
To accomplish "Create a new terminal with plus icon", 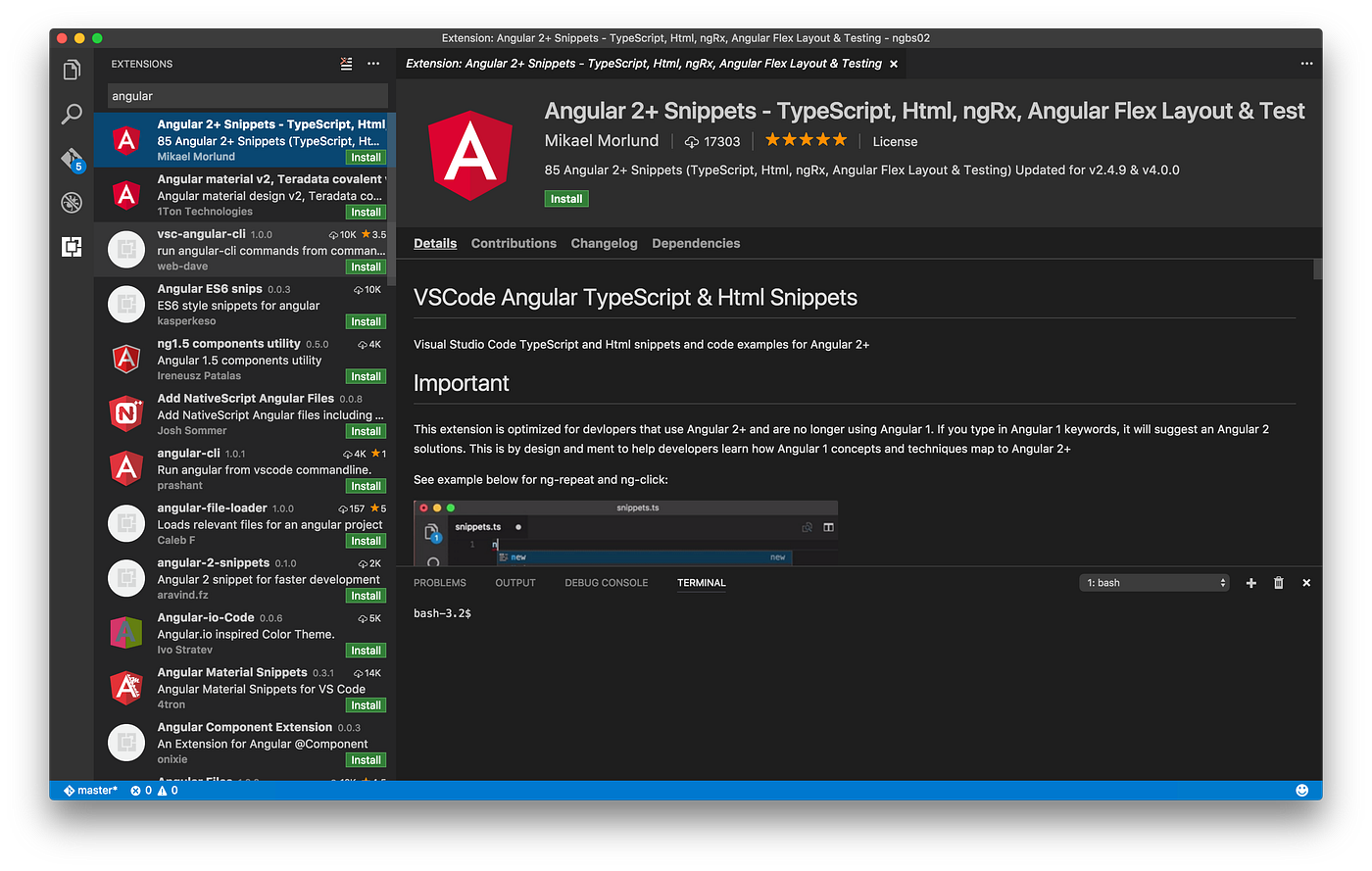I will coord(1251,583).
